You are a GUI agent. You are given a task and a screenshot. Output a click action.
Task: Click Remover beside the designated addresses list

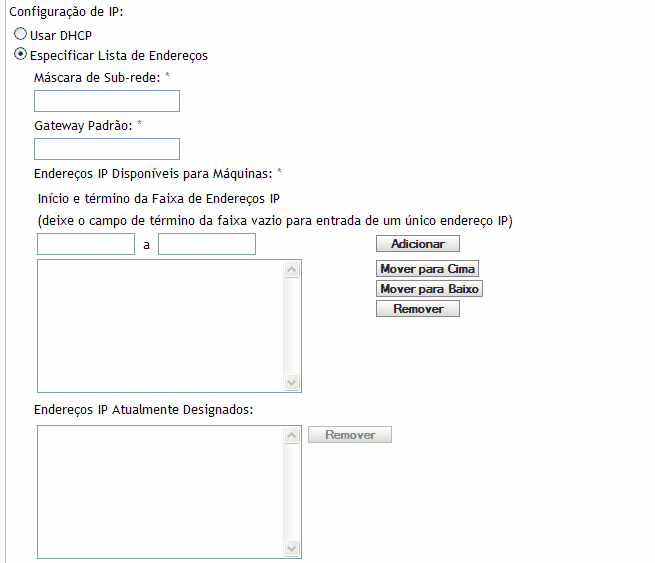point(350,435)
